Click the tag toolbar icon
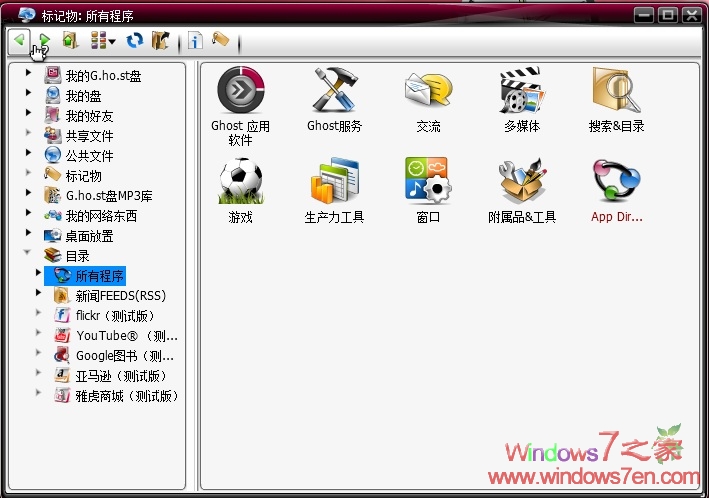 [220, 39]
